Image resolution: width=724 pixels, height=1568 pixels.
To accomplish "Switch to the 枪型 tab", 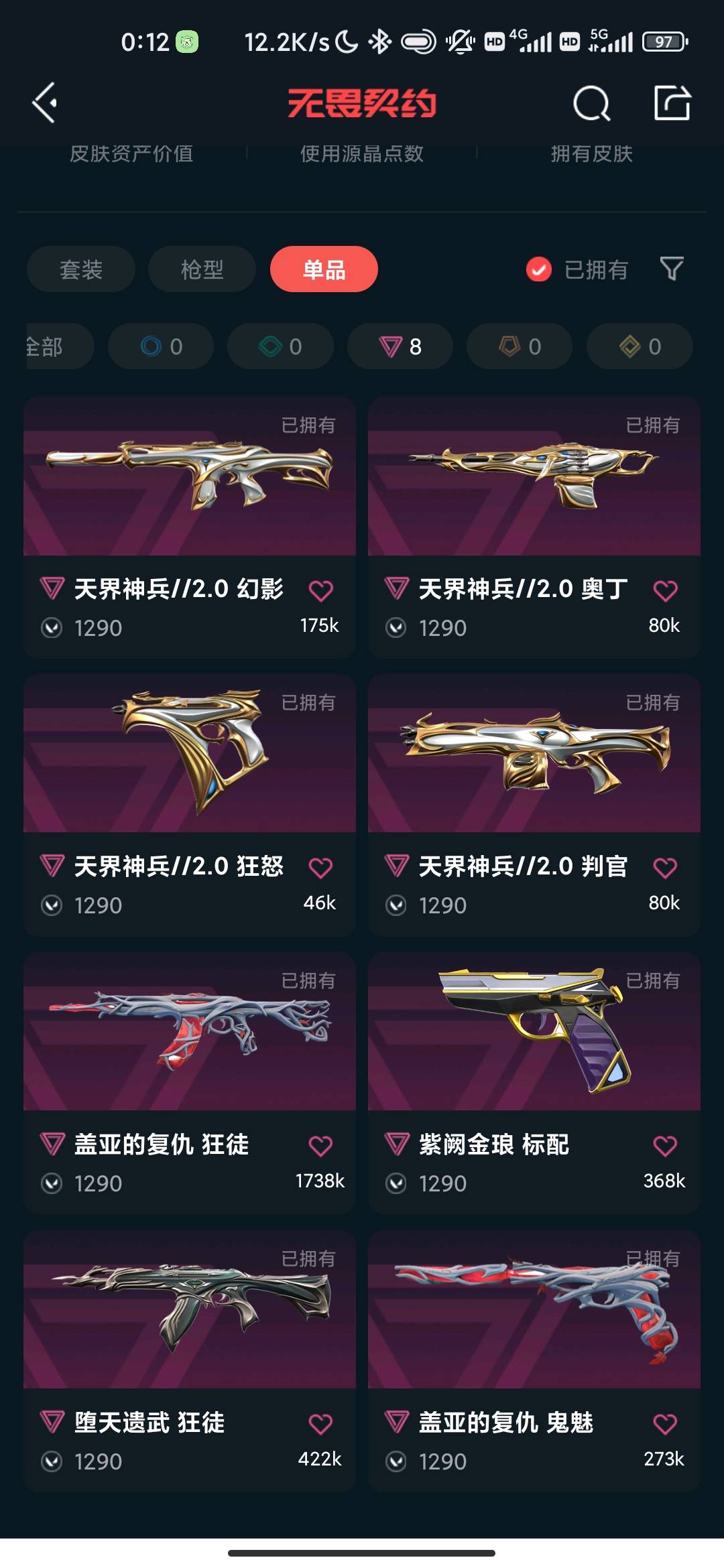I will [x=202, y=269].
